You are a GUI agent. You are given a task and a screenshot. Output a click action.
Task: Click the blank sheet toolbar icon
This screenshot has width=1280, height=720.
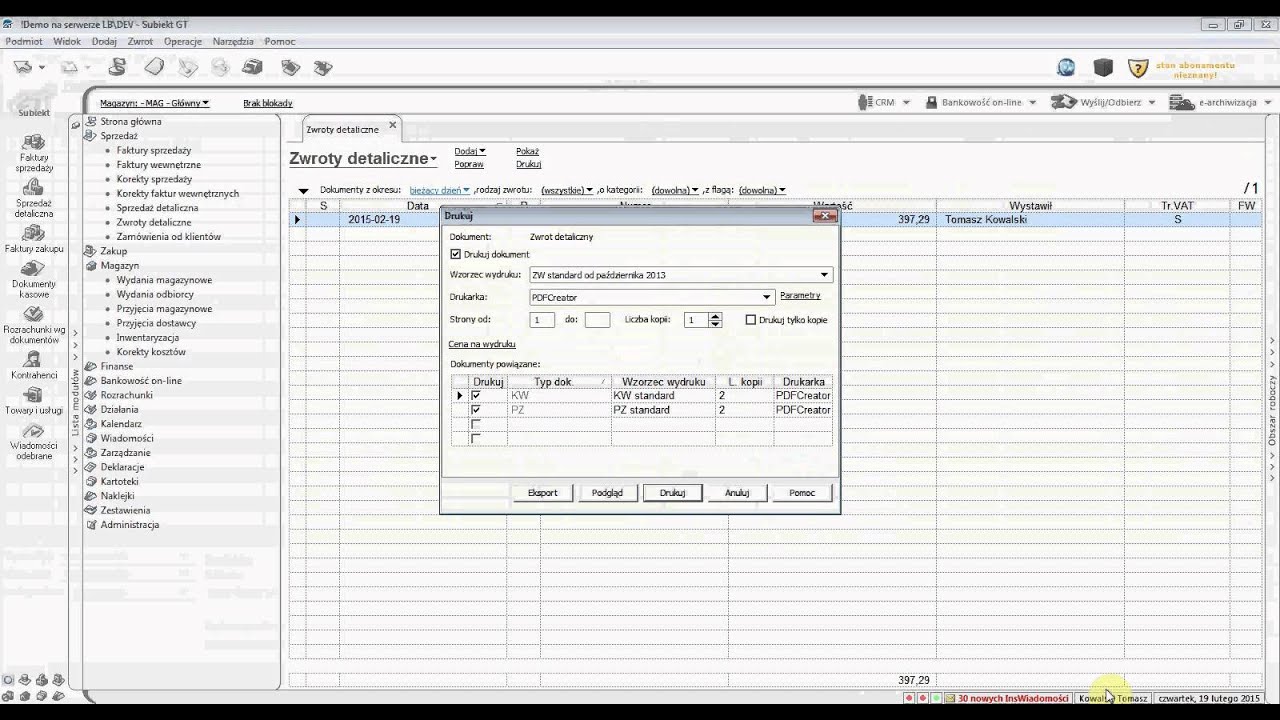(154, 67)
